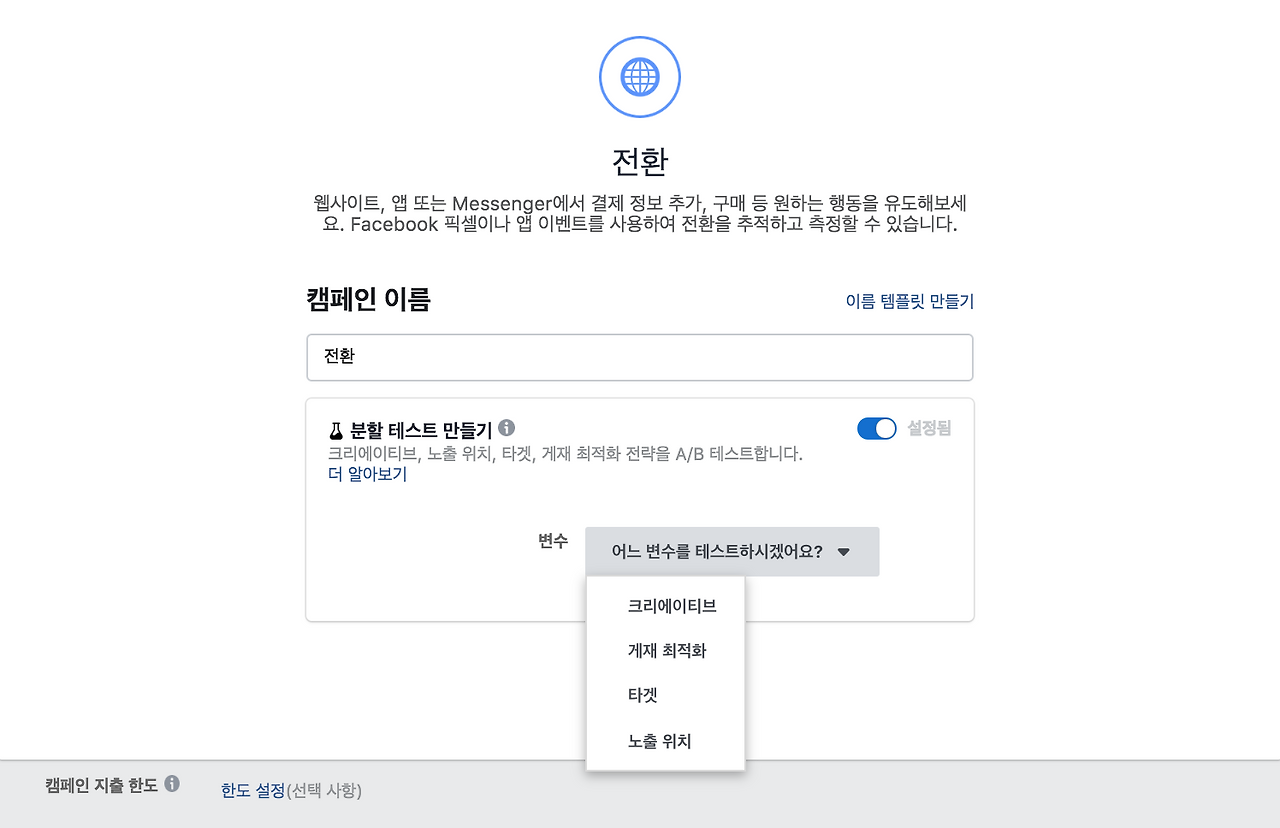Show the split test info tooltip icon
The width and height of the screenshot is (1280, 828).
coord(506,427)
